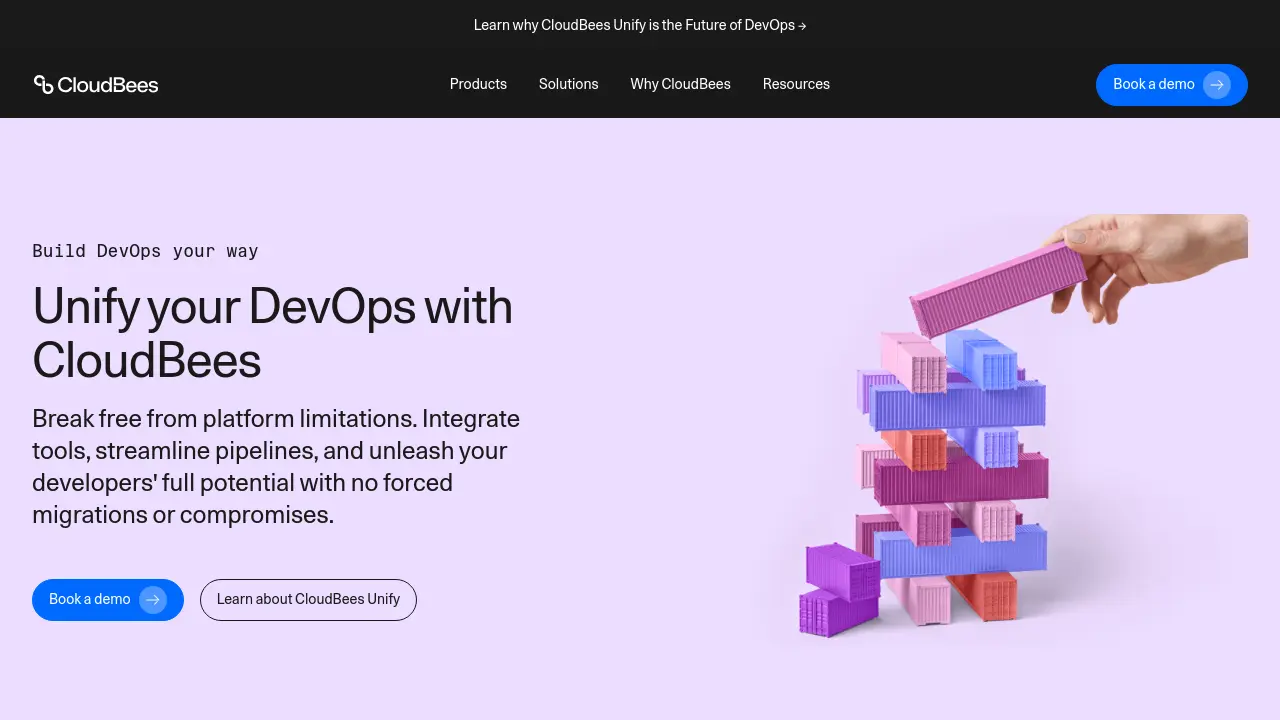The height and width of the screenshot is (720, 1280).
Task: Click the 'Break free from platform limitations' paragraph
Action: (x=276, y=466)
